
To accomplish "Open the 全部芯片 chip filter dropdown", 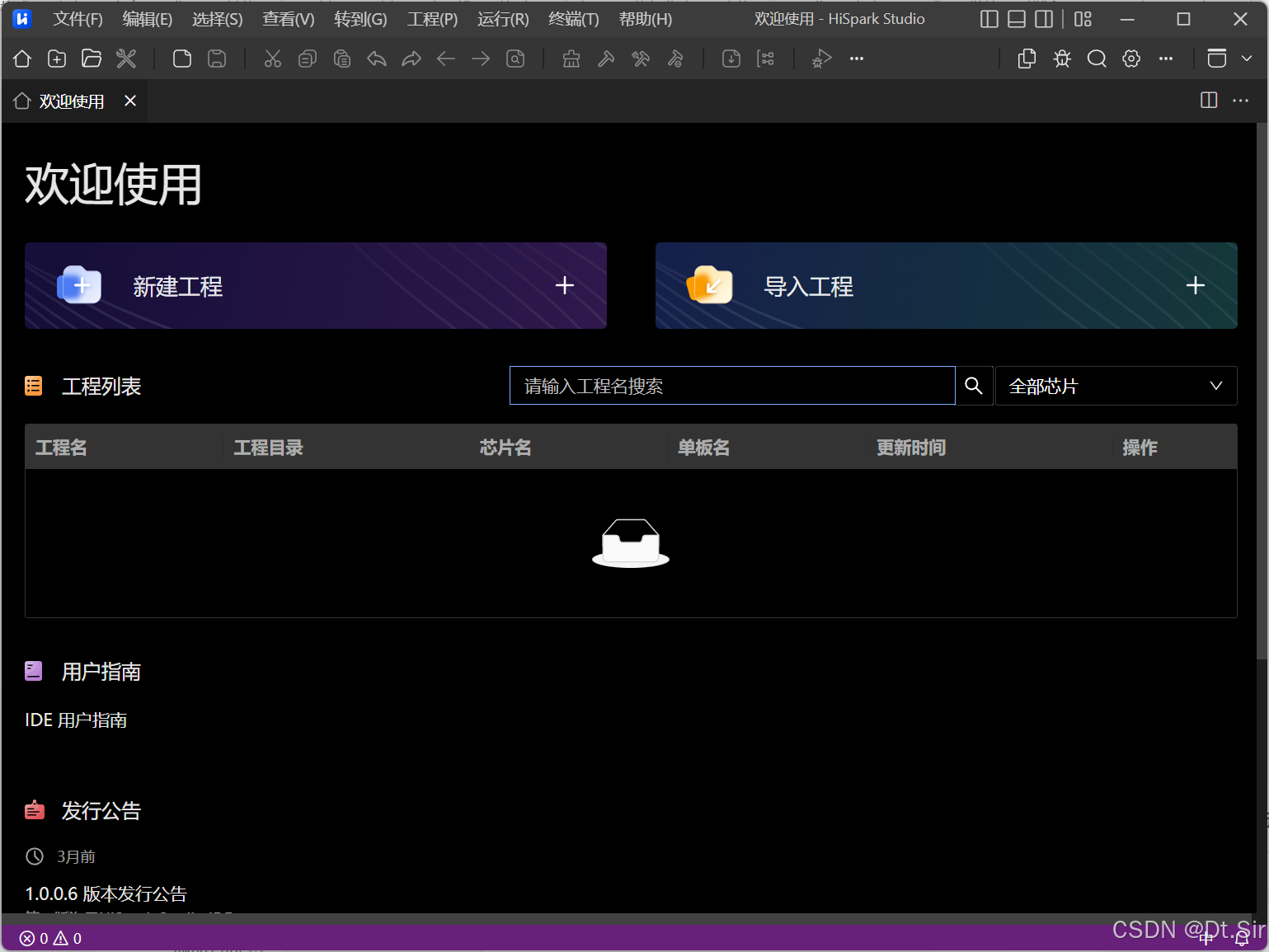I will coord(1116,386).
